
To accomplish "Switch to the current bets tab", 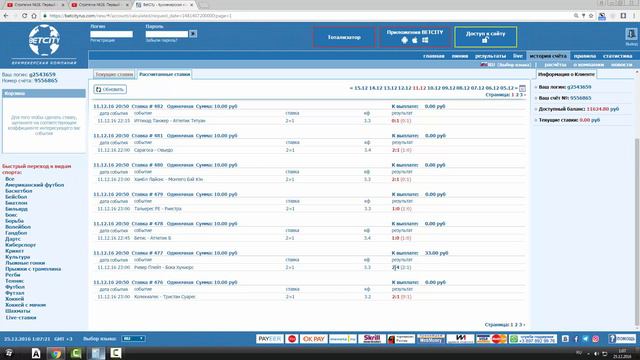I will (x=114, y=74).
